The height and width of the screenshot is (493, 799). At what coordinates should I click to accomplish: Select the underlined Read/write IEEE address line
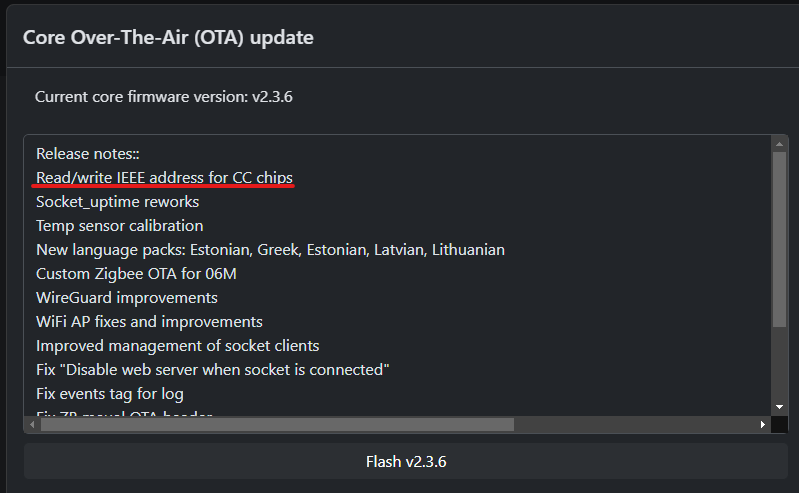[x=164, y=178]
